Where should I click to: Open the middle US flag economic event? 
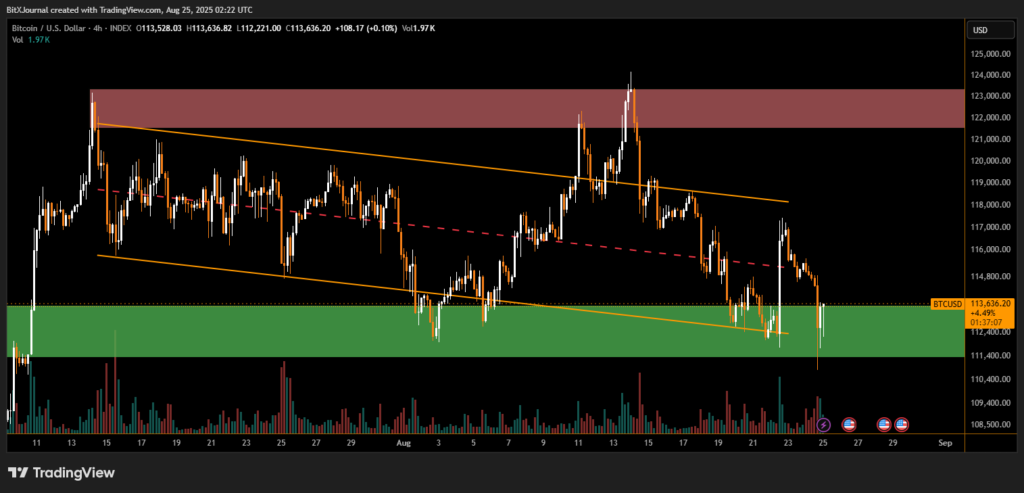(884, 425)
